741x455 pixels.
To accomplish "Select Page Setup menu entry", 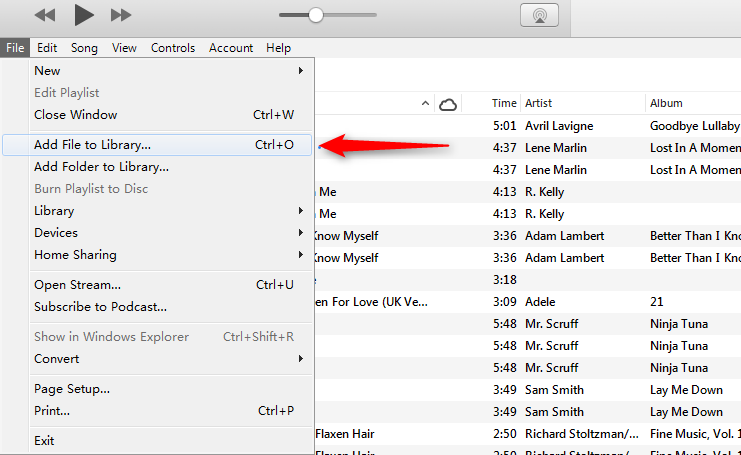I will pyautogui.click(x=170, y=389).
